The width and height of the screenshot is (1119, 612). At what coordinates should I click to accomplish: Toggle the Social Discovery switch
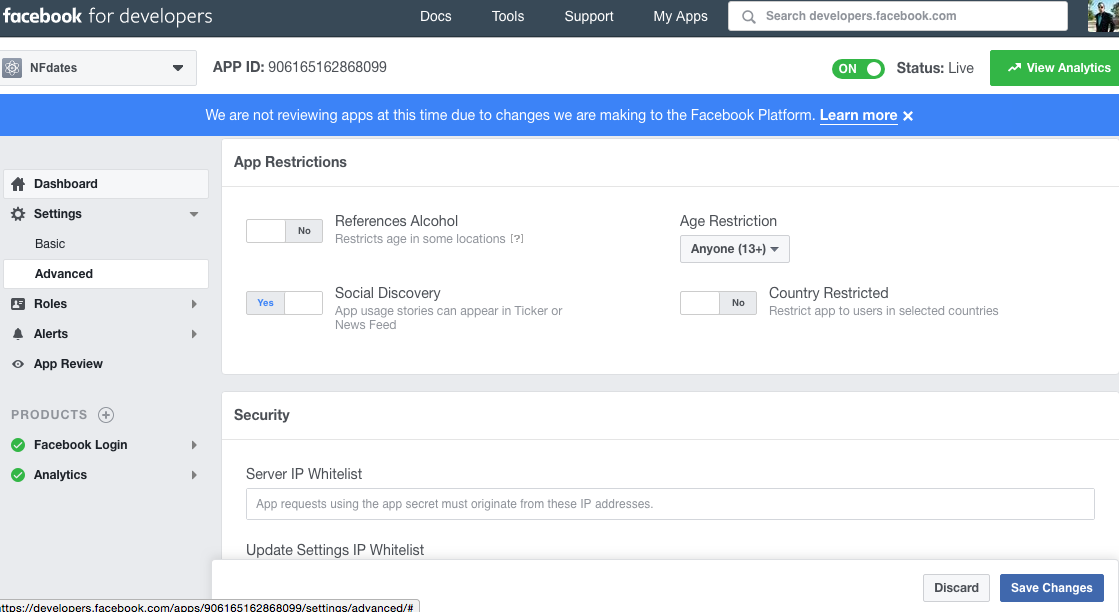284,302
